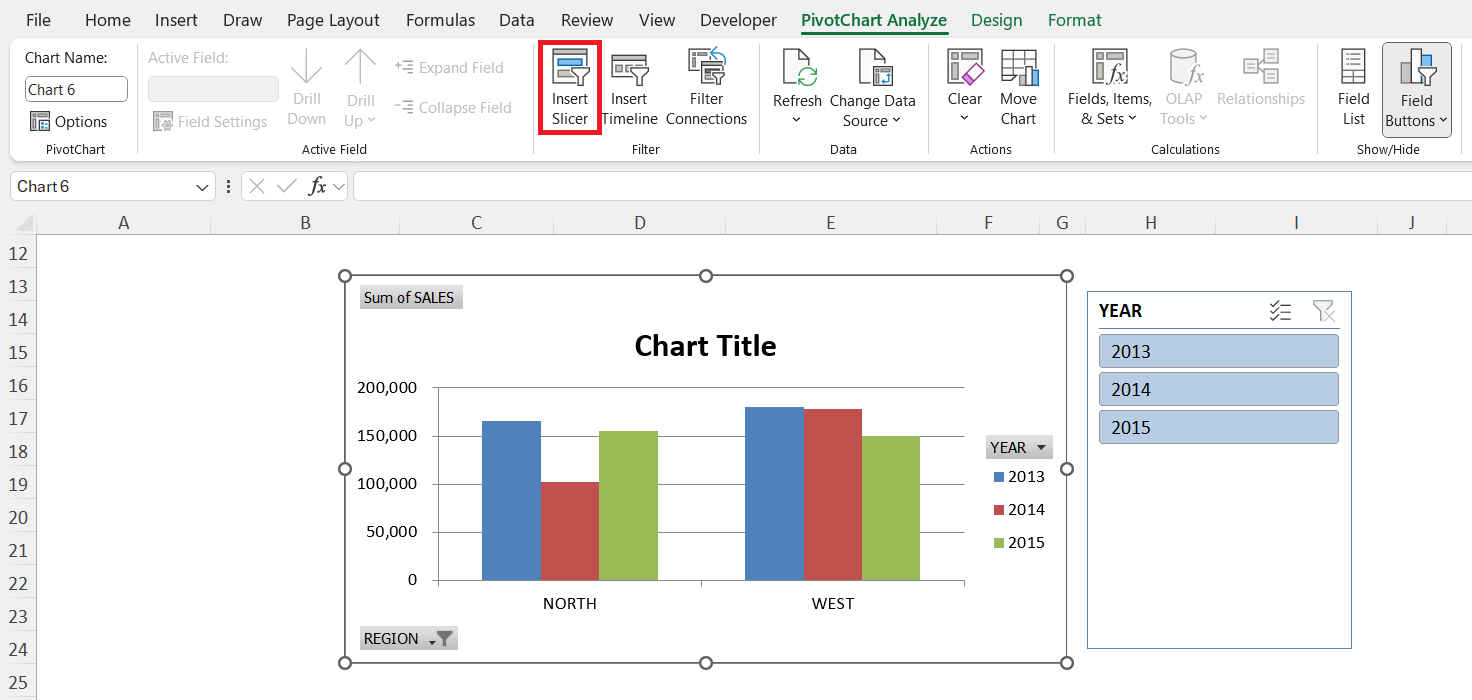Viewport: 1472px width, 700px height.
Task: Switch to the Design tab
Action: pyautogui.click(x=996, y=20)
